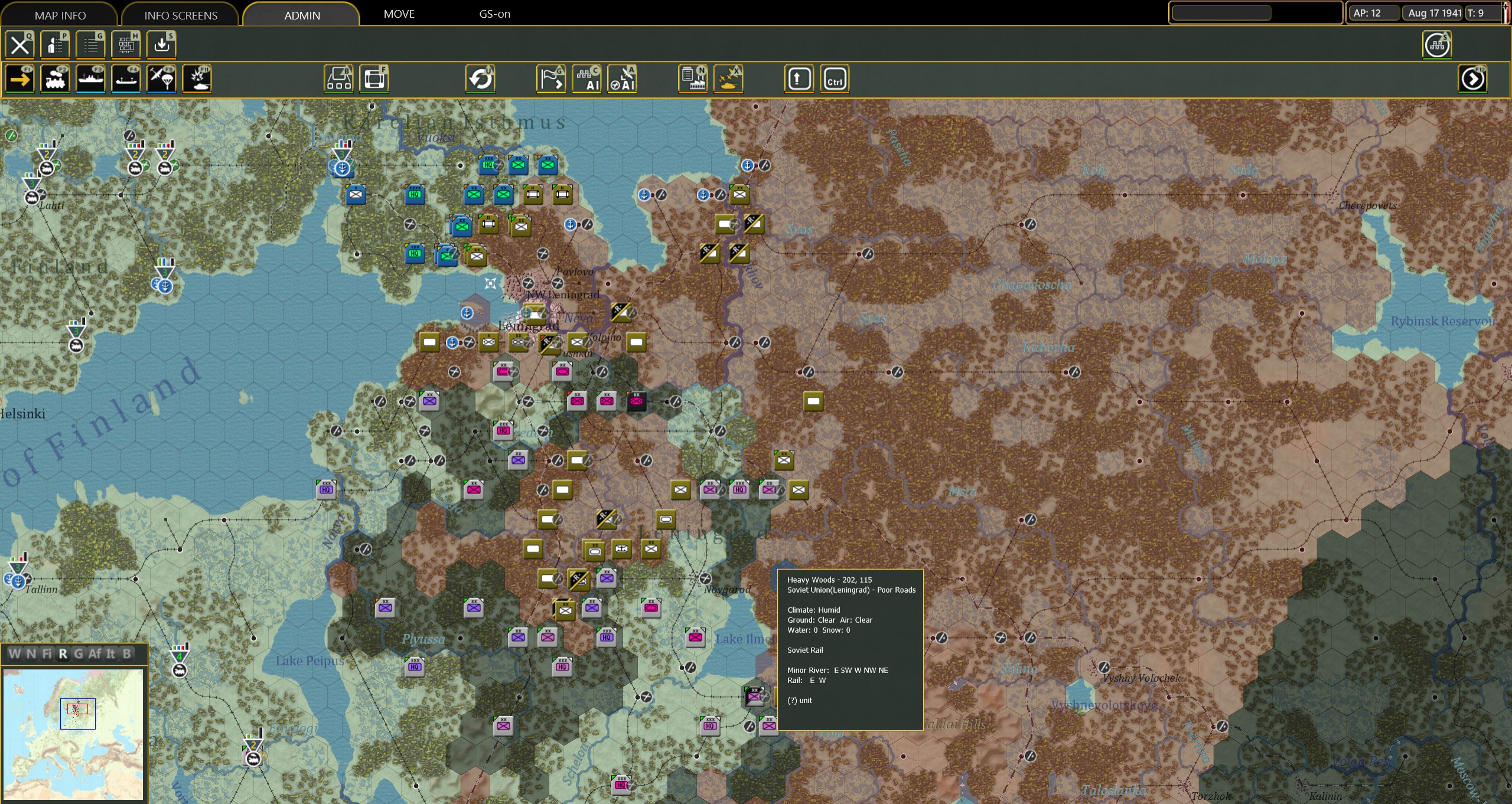Click the aircraft and tank icon (X)
This screenshot has height=804, width=1512.
click(728, 79)
